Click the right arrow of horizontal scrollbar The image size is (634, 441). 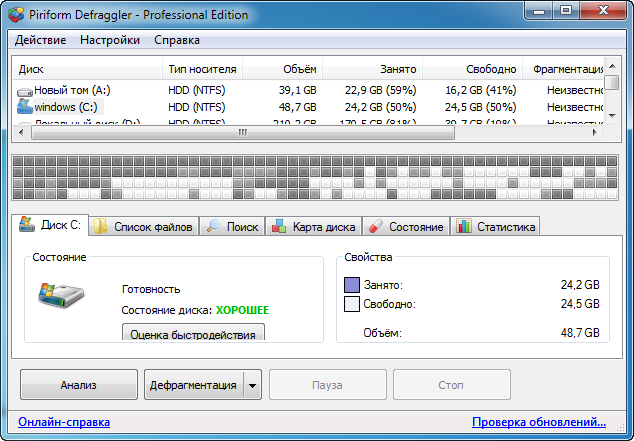(594, 133)
